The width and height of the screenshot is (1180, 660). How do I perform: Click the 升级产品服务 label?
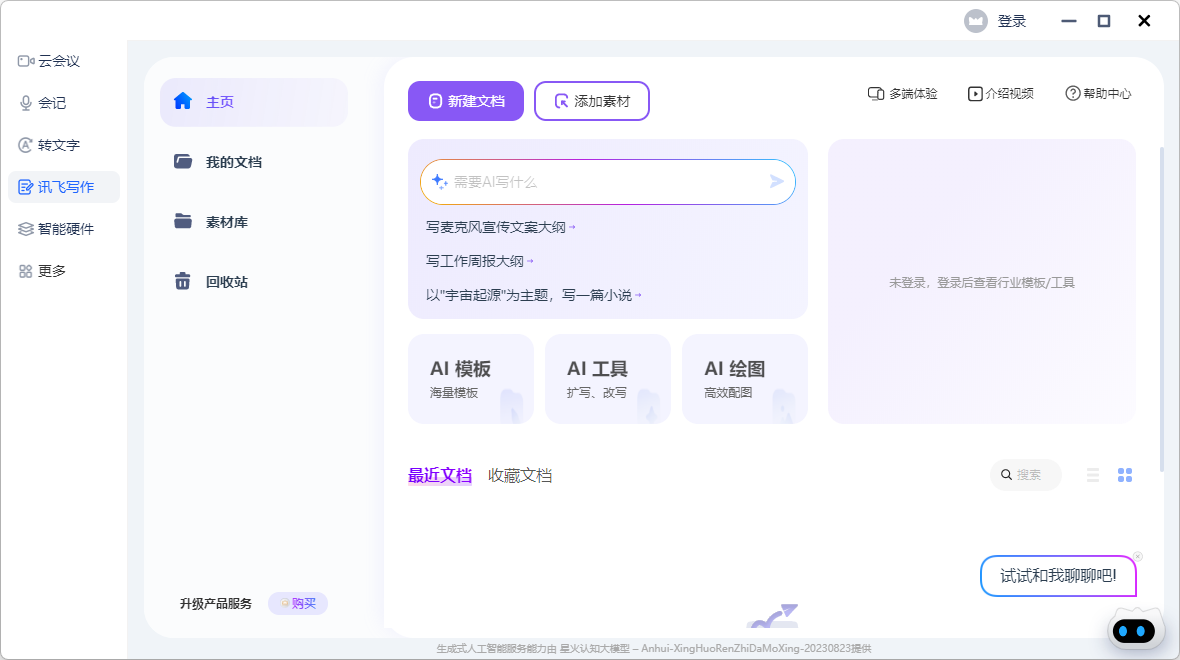216,604
